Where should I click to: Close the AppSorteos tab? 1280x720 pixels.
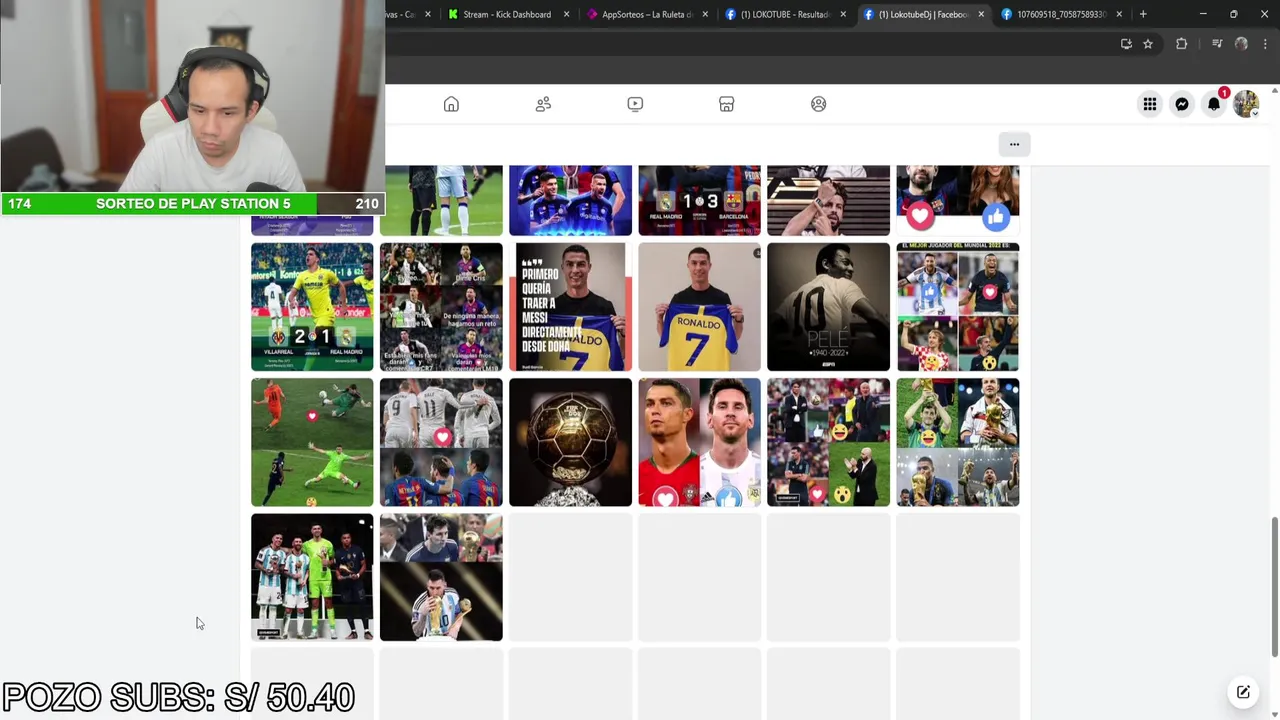pyautogui.click(x=705, y=14)
